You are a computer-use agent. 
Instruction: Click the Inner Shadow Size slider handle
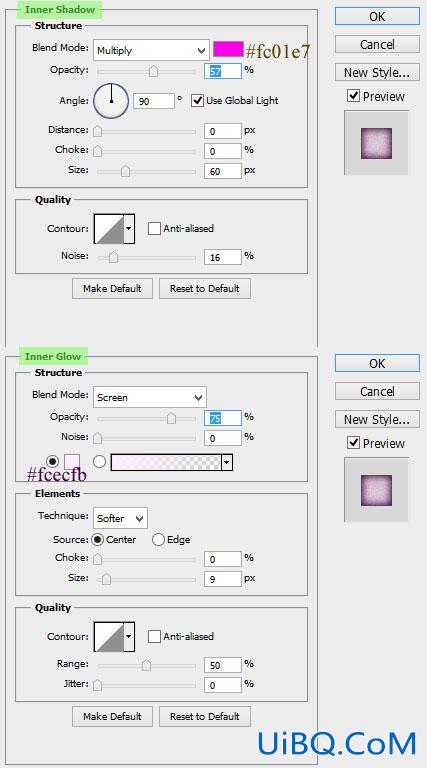coord(125,170)
